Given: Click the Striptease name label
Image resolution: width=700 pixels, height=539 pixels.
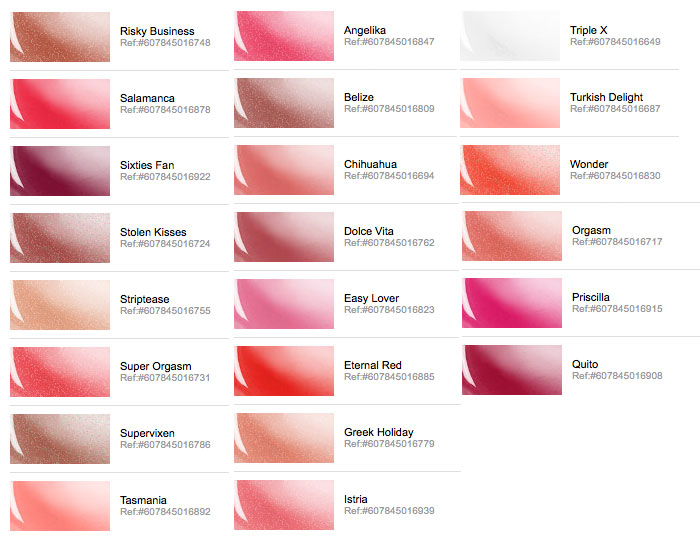Looking at the screenshot, I should point(145,299).
